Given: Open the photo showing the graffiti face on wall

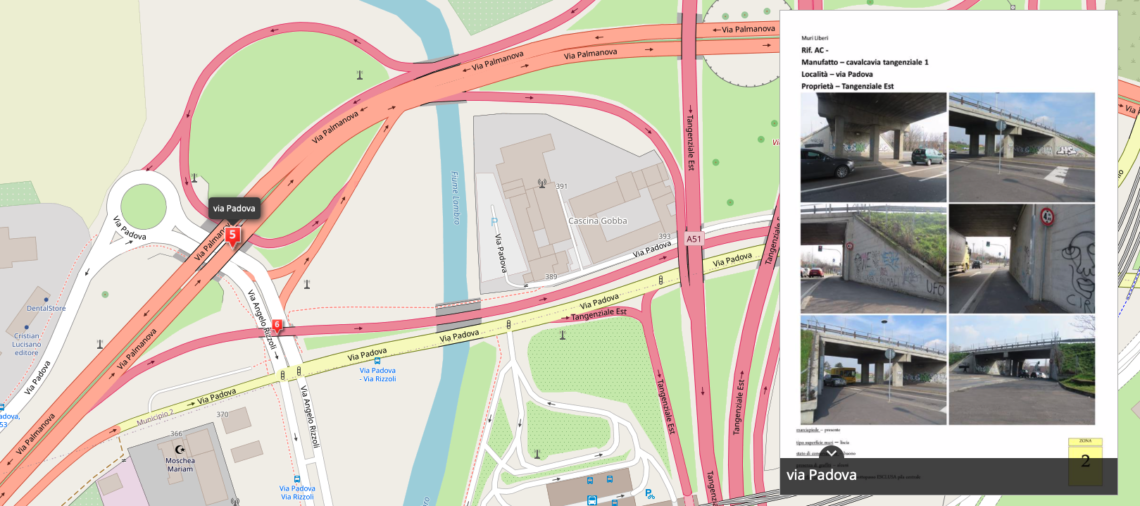Looking at the screenshot, I should click(1021, 259).
